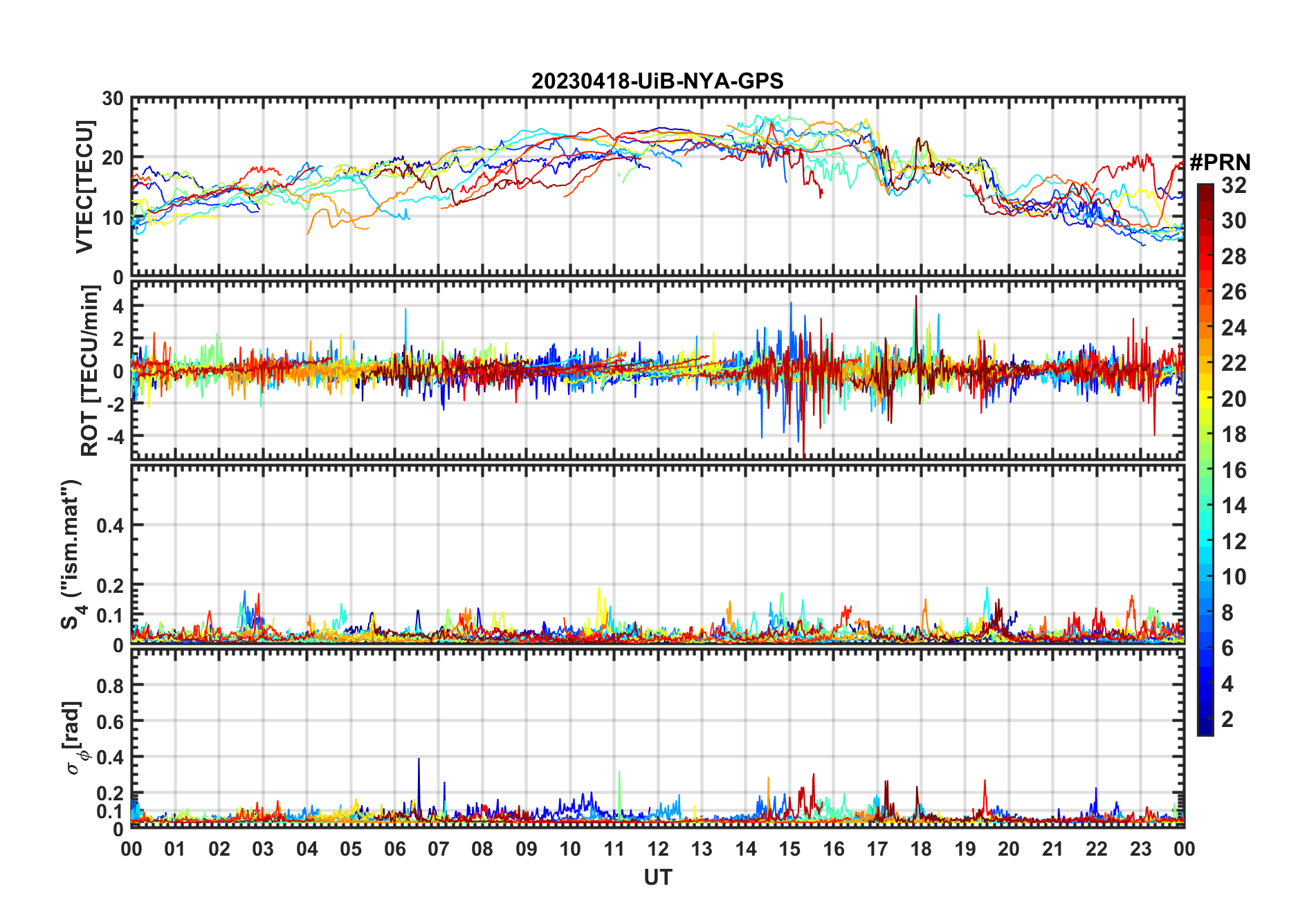Click the ROT [TECU/min] y-axis label
The height and width of the screenshot is (920, 1316).
click(90, 371)
